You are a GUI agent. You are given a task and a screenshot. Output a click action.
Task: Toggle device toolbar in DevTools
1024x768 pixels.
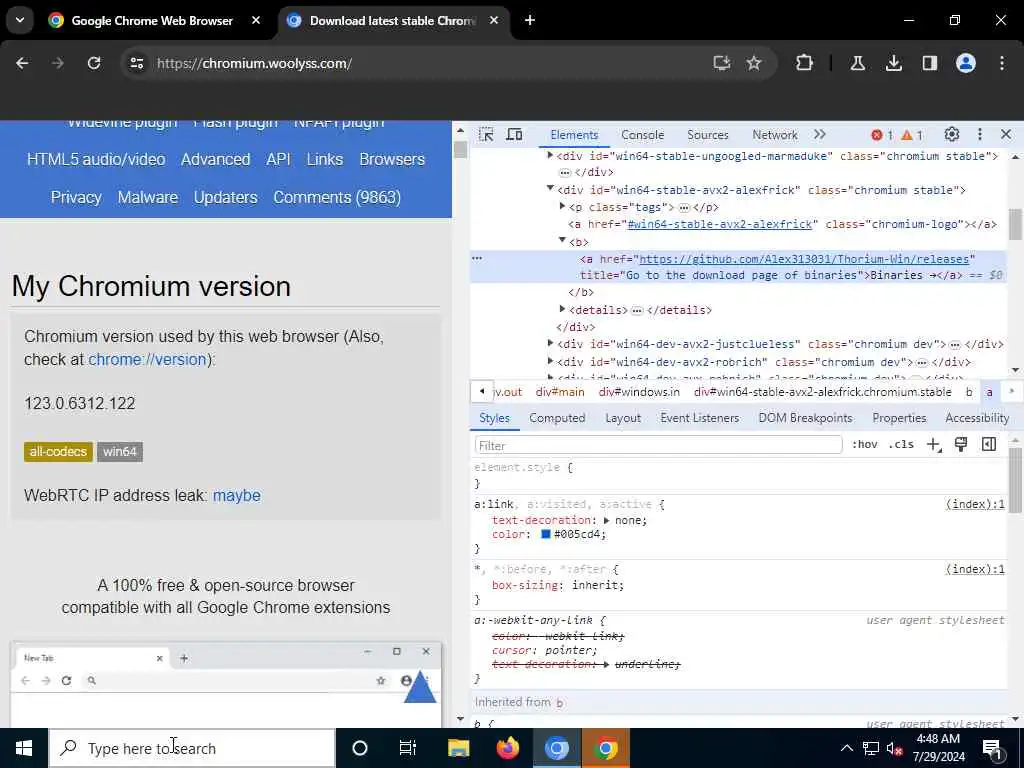515,135
